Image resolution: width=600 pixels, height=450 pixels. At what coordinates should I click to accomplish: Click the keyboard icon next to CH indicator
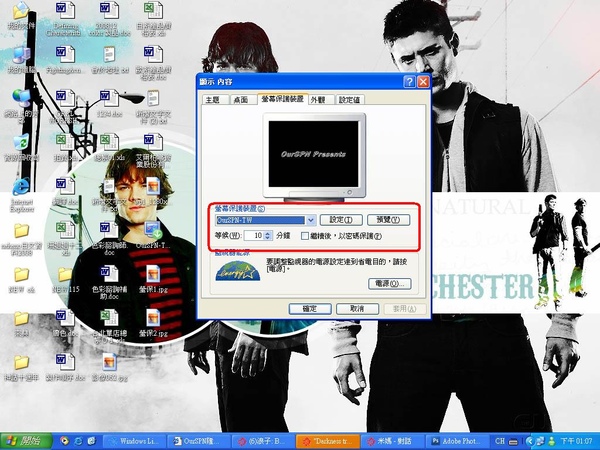[514, 442]
